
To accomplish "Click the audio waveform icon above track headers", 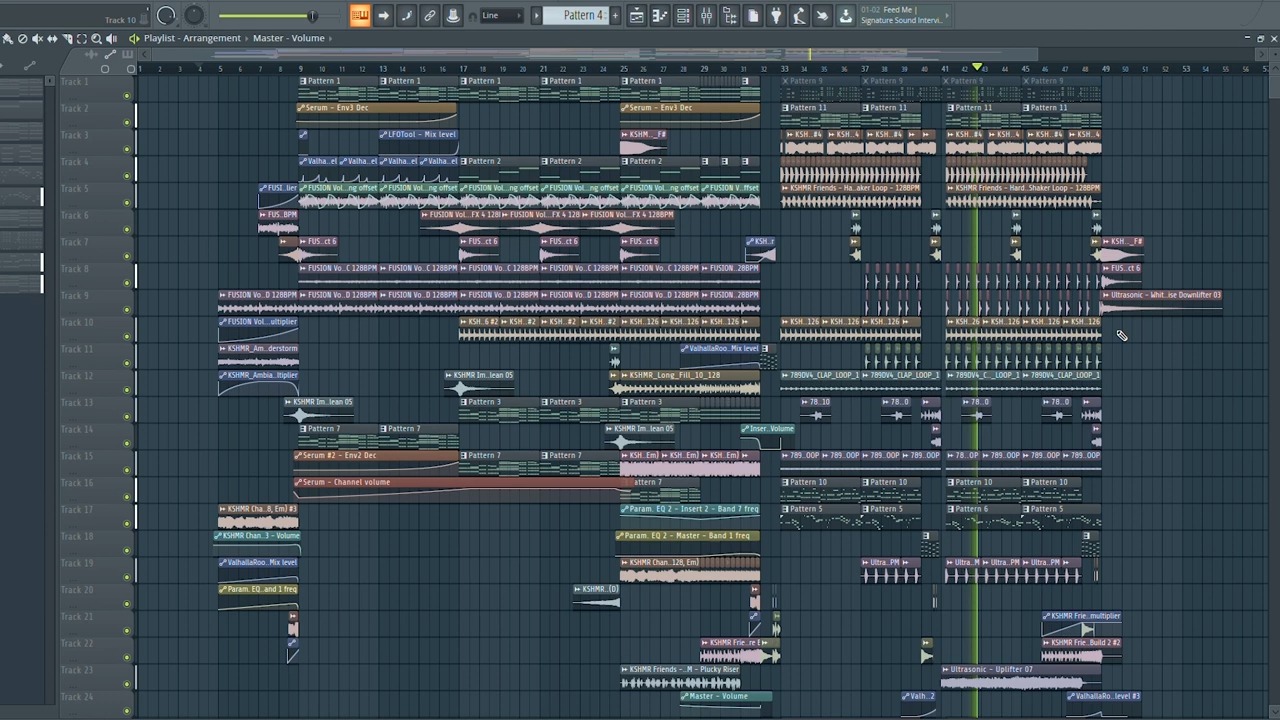I will coord(91,54).
